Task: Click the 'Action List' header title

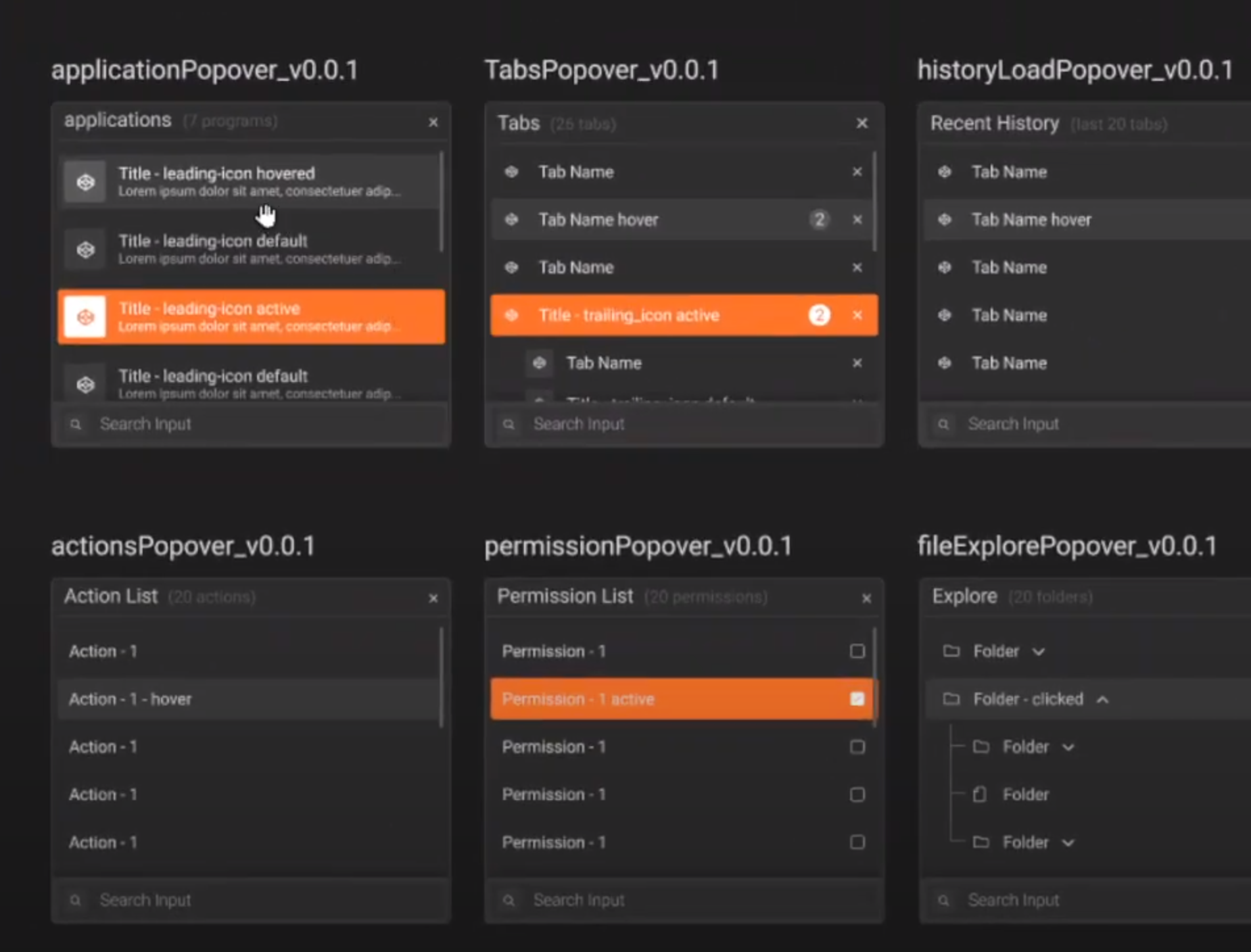Action: (x=110, y=596)
